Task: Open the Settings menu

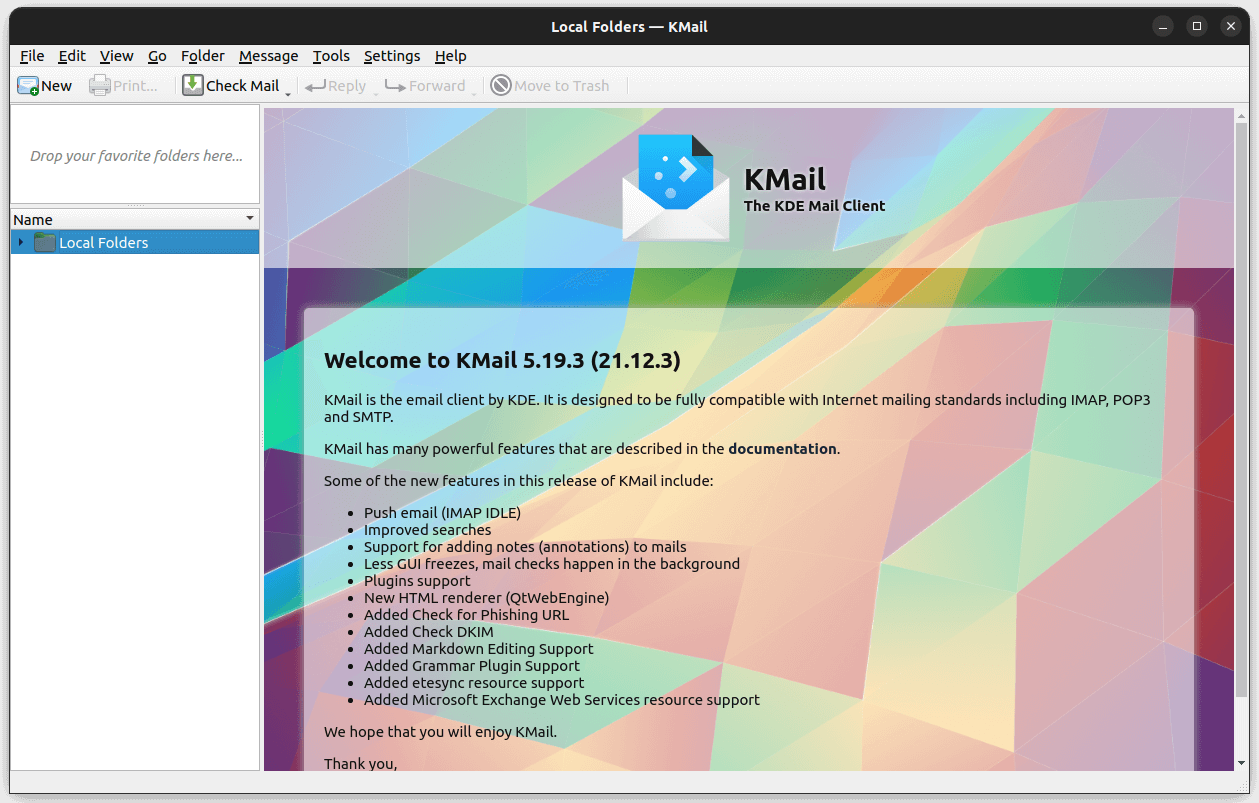Action: (392, 56)
